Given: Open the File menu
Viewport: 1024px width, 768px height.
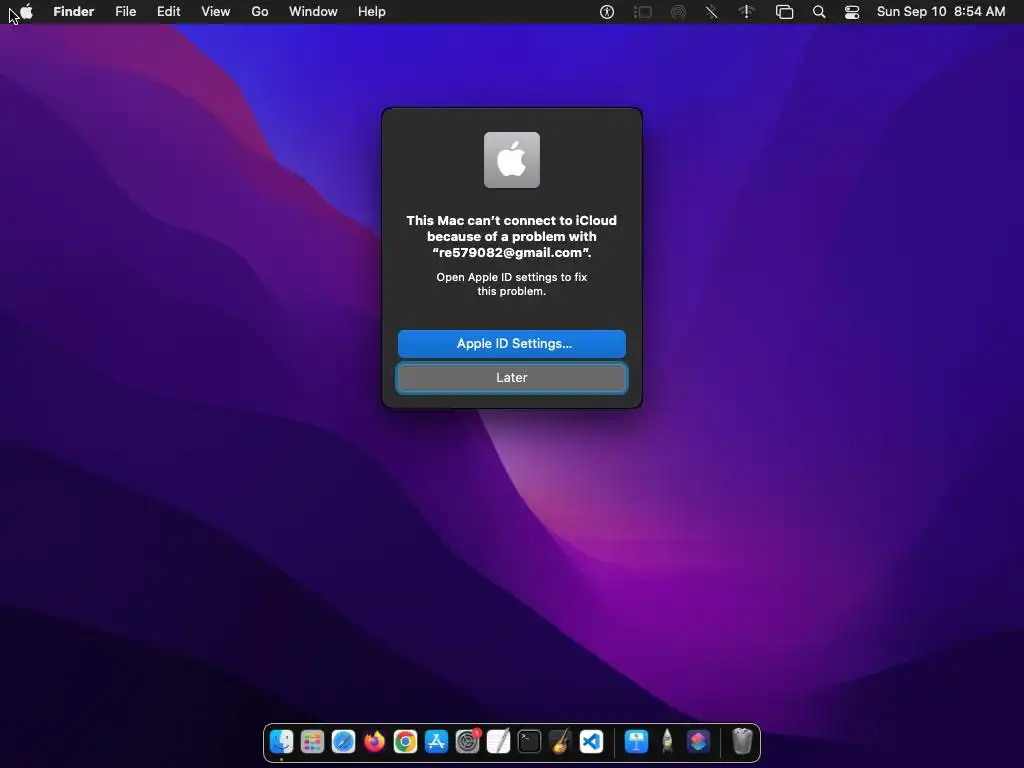Looking at the screenshot, I should 125,12.
